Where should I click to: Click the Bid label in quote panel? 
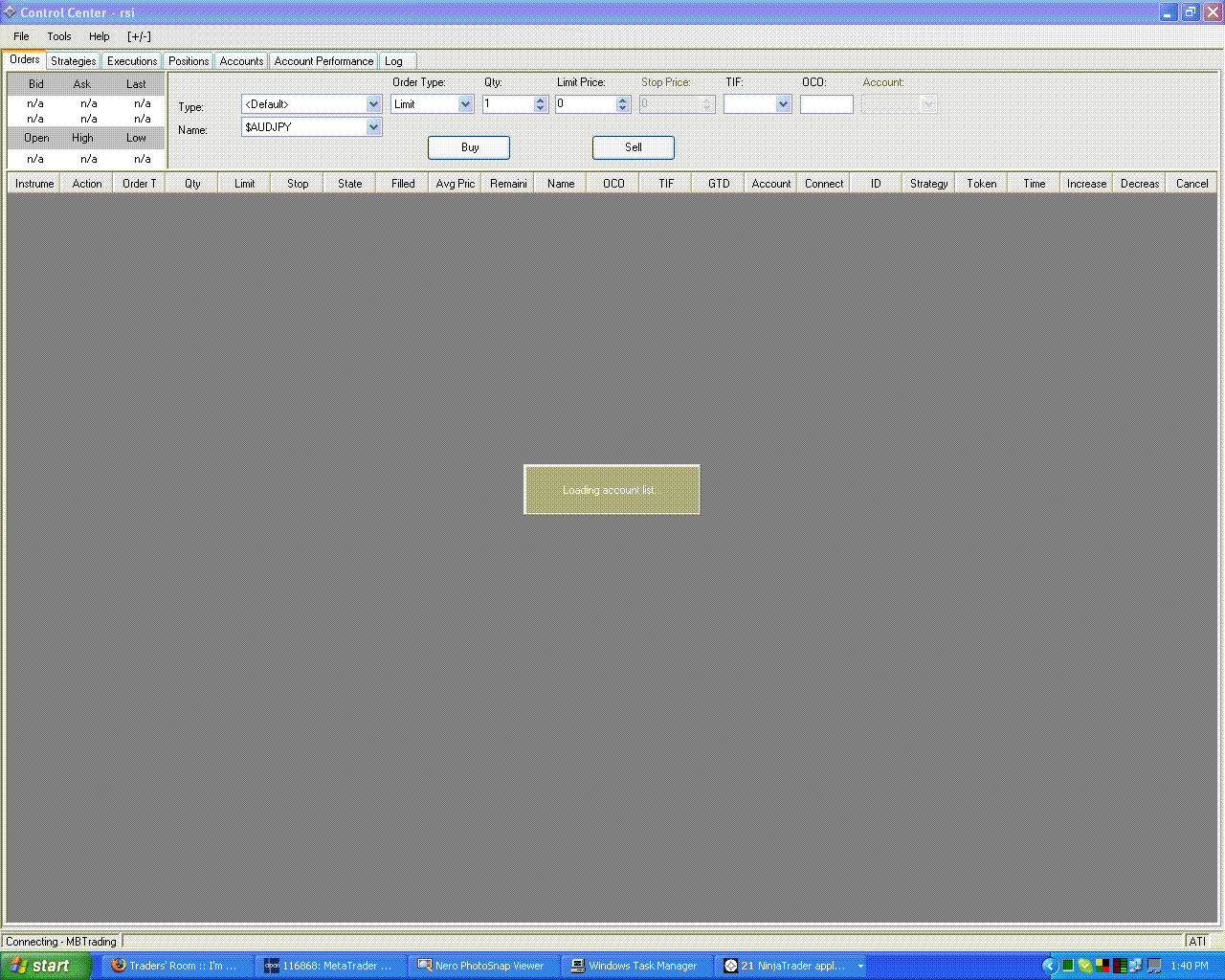pyautogui.click(x=35, y=84)
